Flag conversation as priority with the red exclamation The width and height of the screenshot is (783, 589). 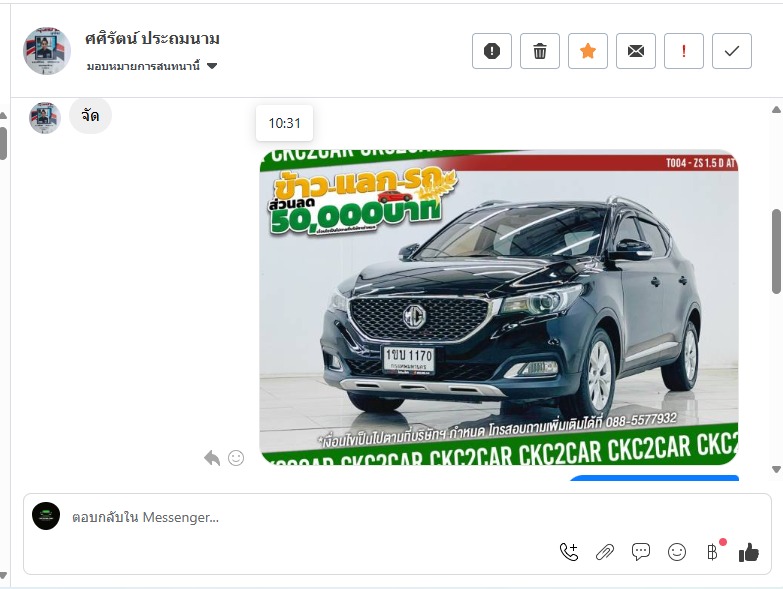(684, 51)
